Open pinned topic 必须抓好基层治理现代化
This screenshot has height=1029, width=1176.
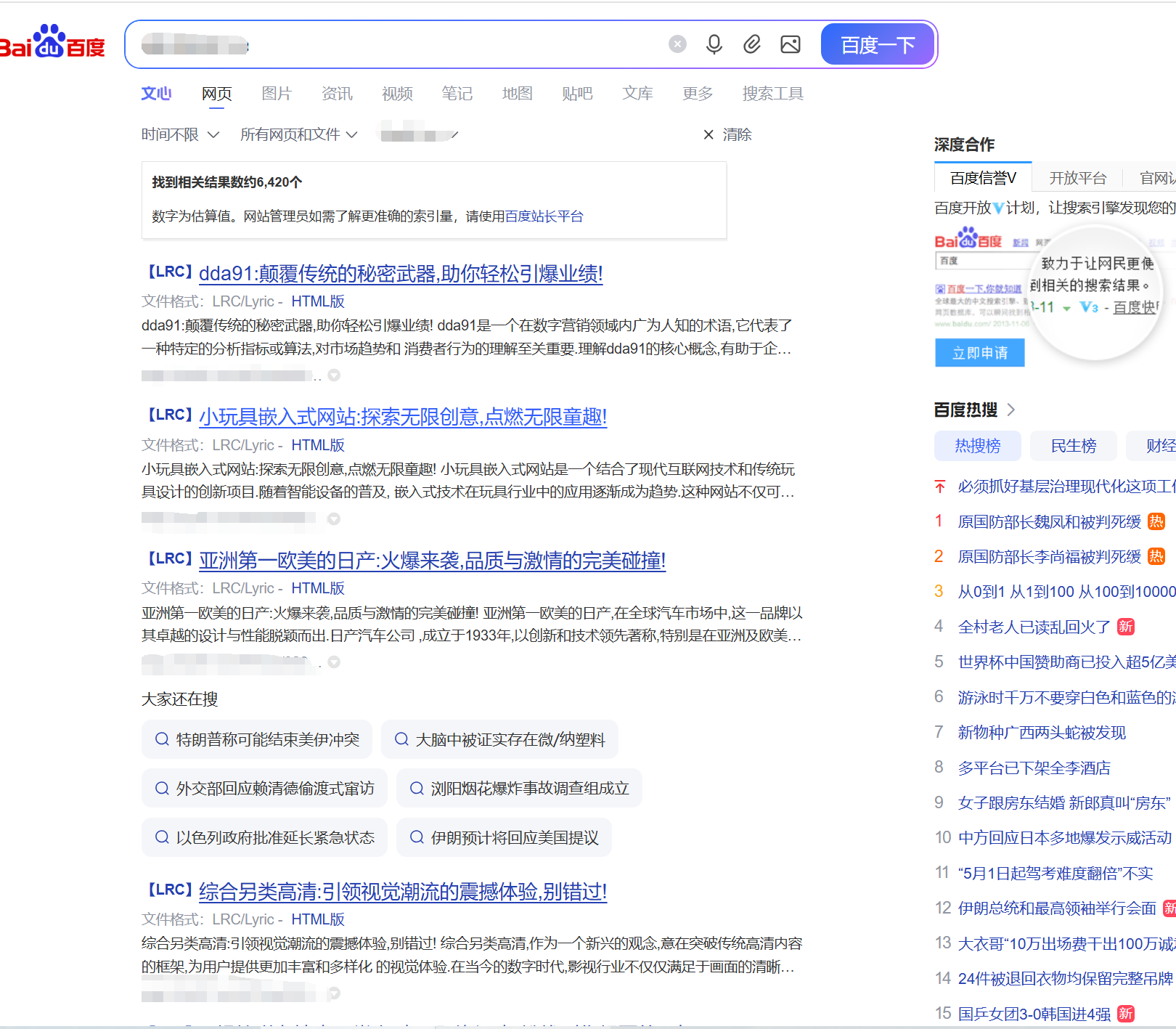pyautogui.click(x=1066, y=487)
